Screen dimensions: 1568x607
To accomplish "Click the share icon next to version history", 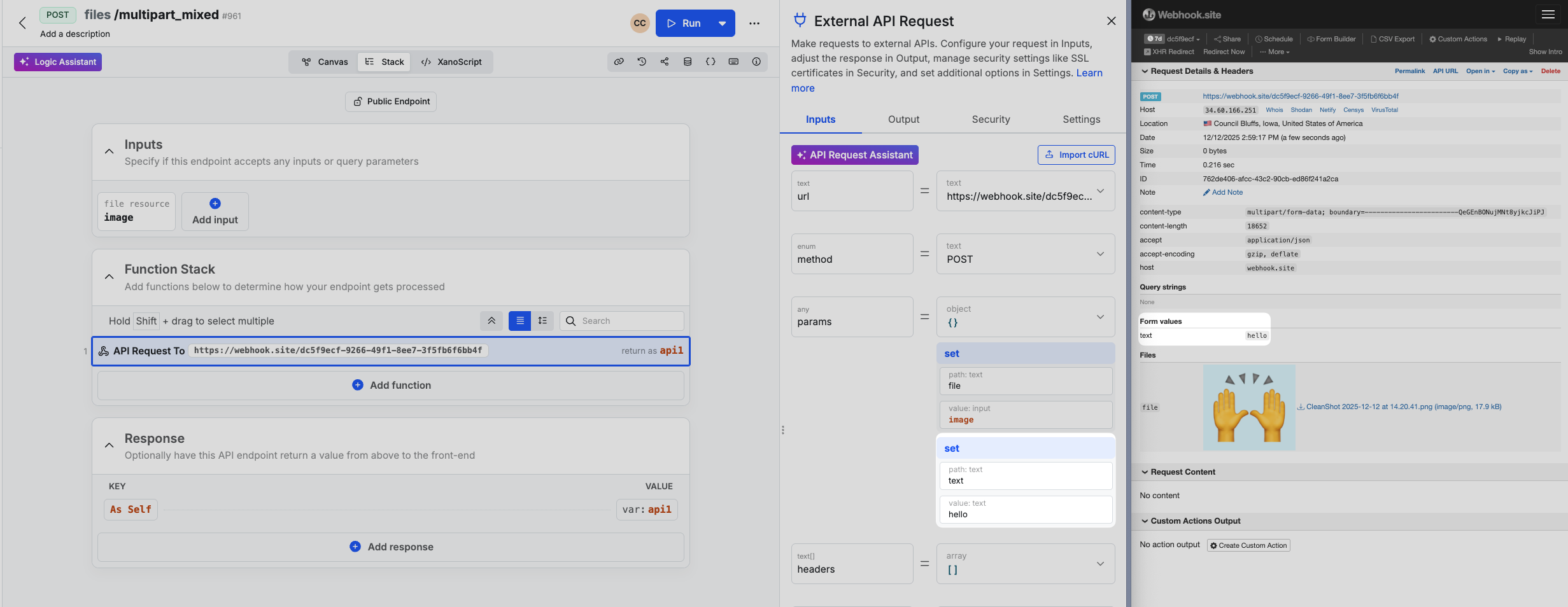I will pyautogui.click(x=664, y=62).
